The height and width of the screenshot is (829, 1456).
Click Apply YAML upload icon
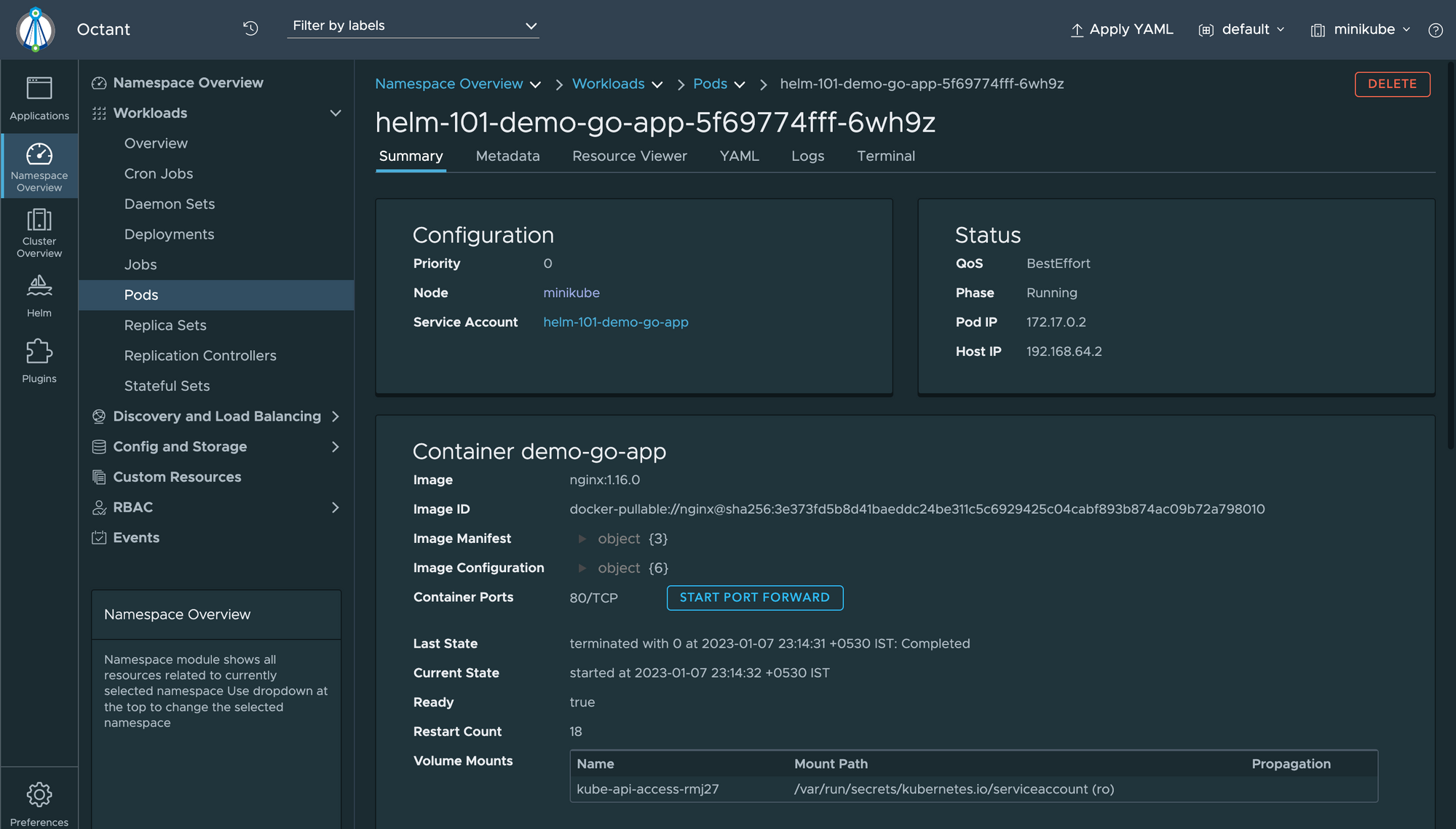(1077, 30)
